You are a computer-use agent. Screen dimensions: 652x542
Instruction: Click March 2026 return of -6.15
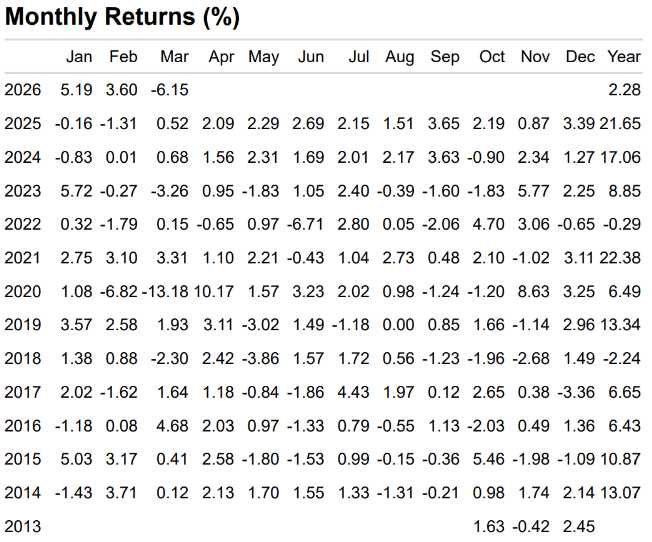[170, 90]
